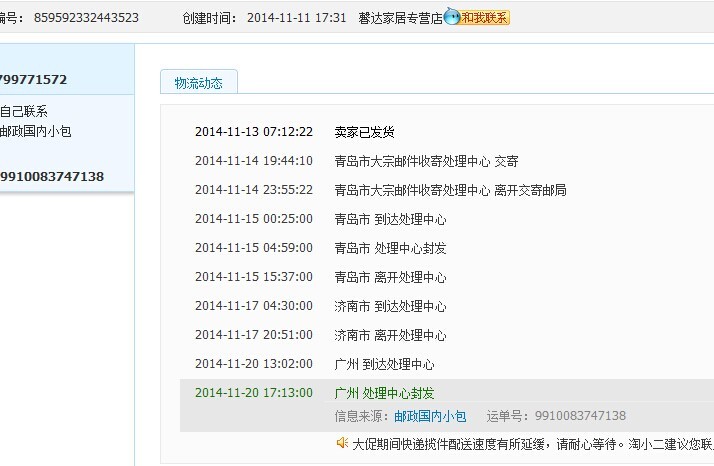Click the speaker notice icon
Viewport: 714px width, 466px height.
342,442
